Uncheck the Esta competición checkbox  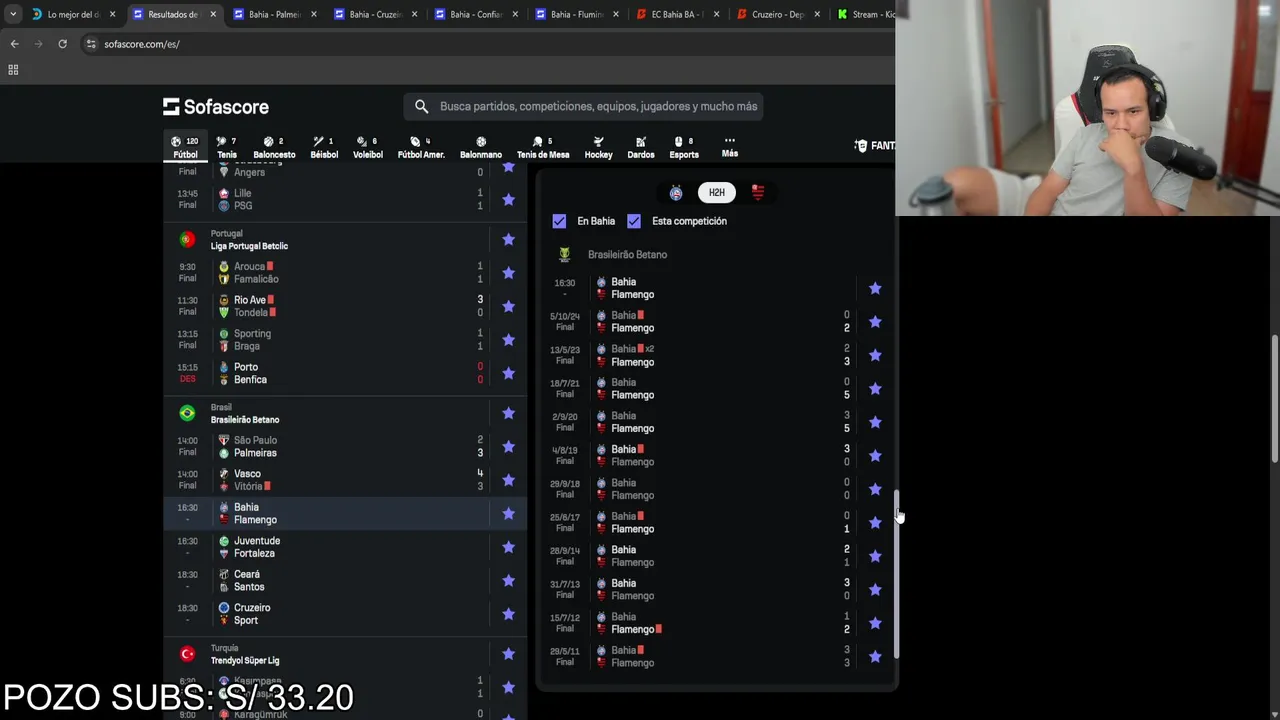(634, 221)
